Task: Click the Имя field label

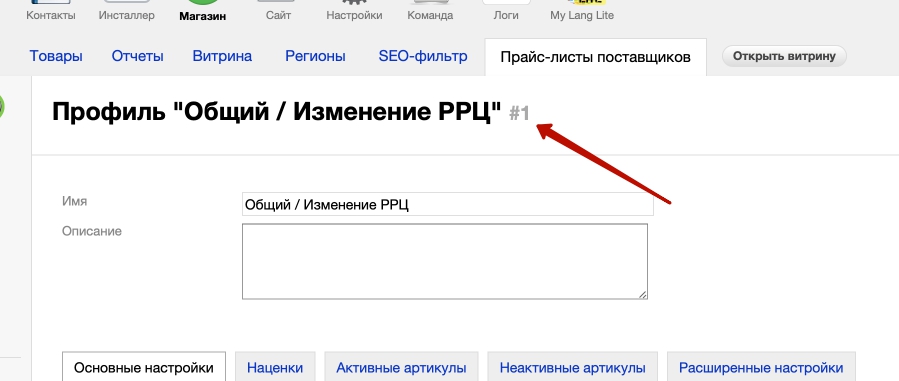Action: point(75,201)
